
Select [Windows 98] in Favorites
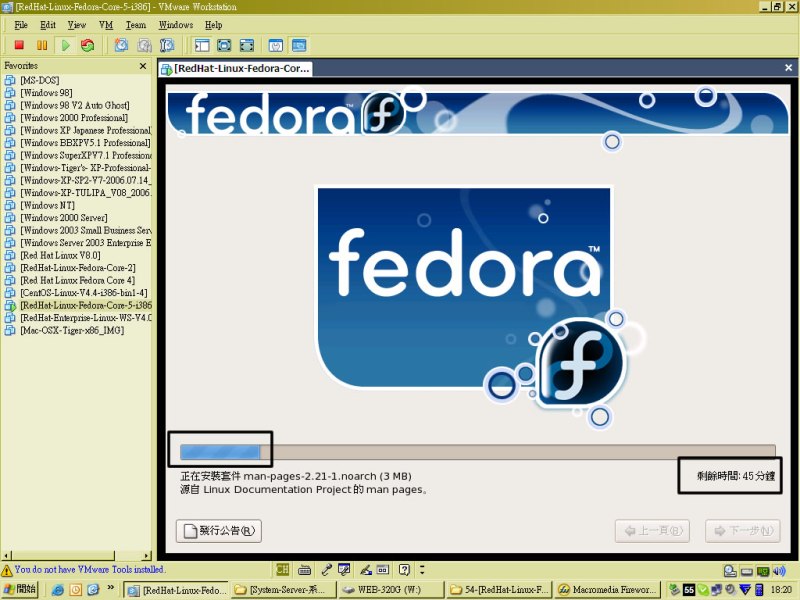pyautogui.click(x=46, y=93)
